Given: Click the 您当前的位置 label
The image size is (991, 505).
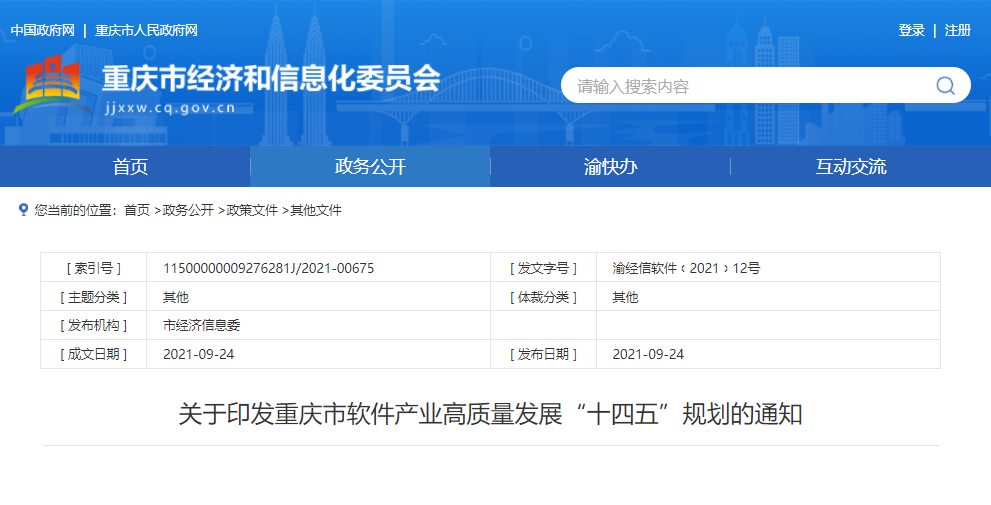Looking at the screenshot, I should pos(76,210).
